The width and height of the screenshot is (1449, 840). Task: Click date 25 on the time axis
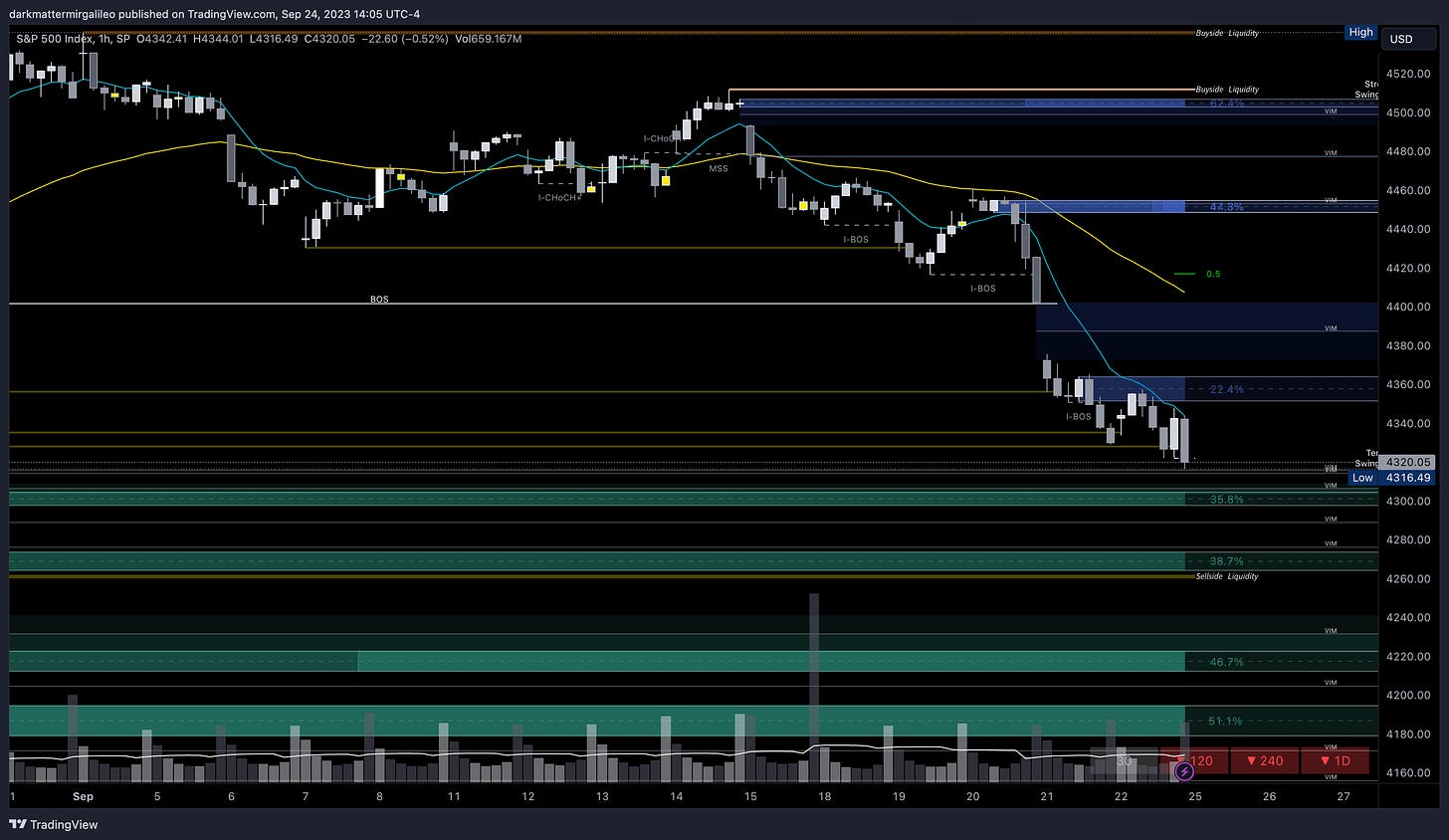[1195, 796]
